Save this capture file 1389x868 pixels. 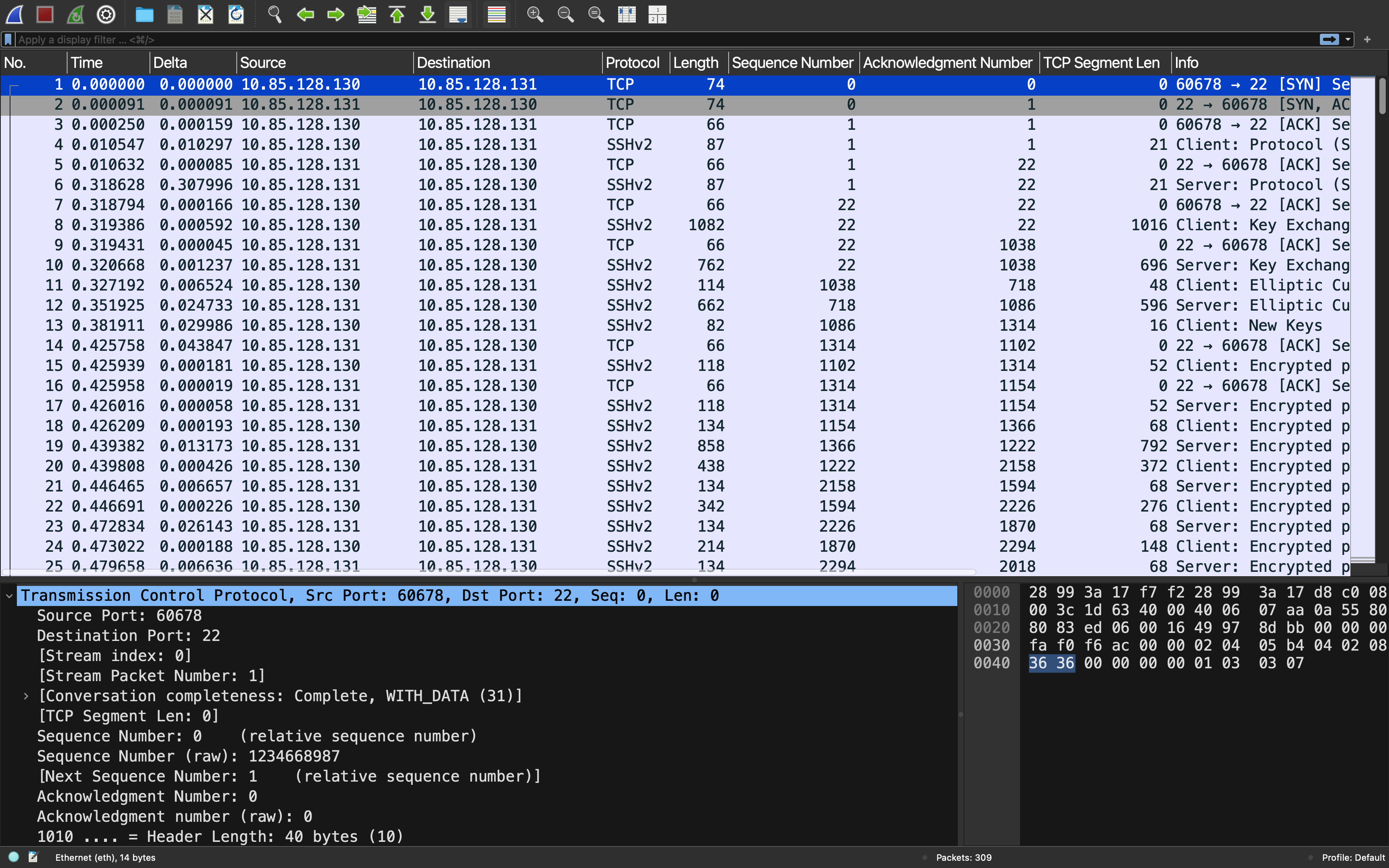[x=174, y=14]
